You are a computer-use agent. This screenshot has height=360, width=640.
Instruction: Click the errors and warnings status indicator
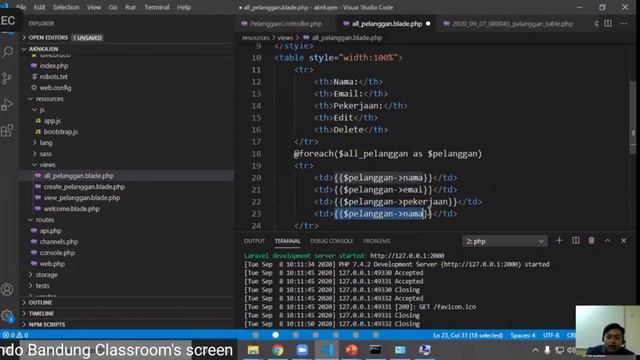click(x=16, y=335)
